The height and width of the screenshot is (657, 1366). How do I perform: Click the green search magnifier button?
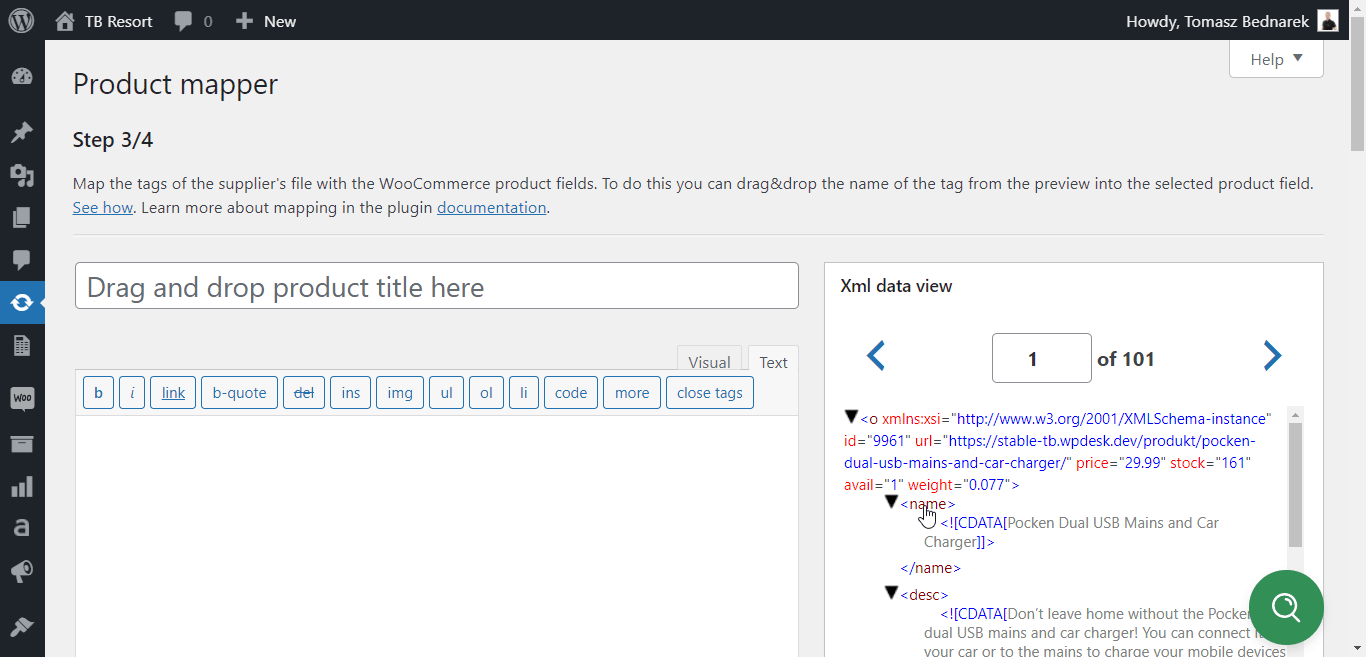tap(1285, 607)
